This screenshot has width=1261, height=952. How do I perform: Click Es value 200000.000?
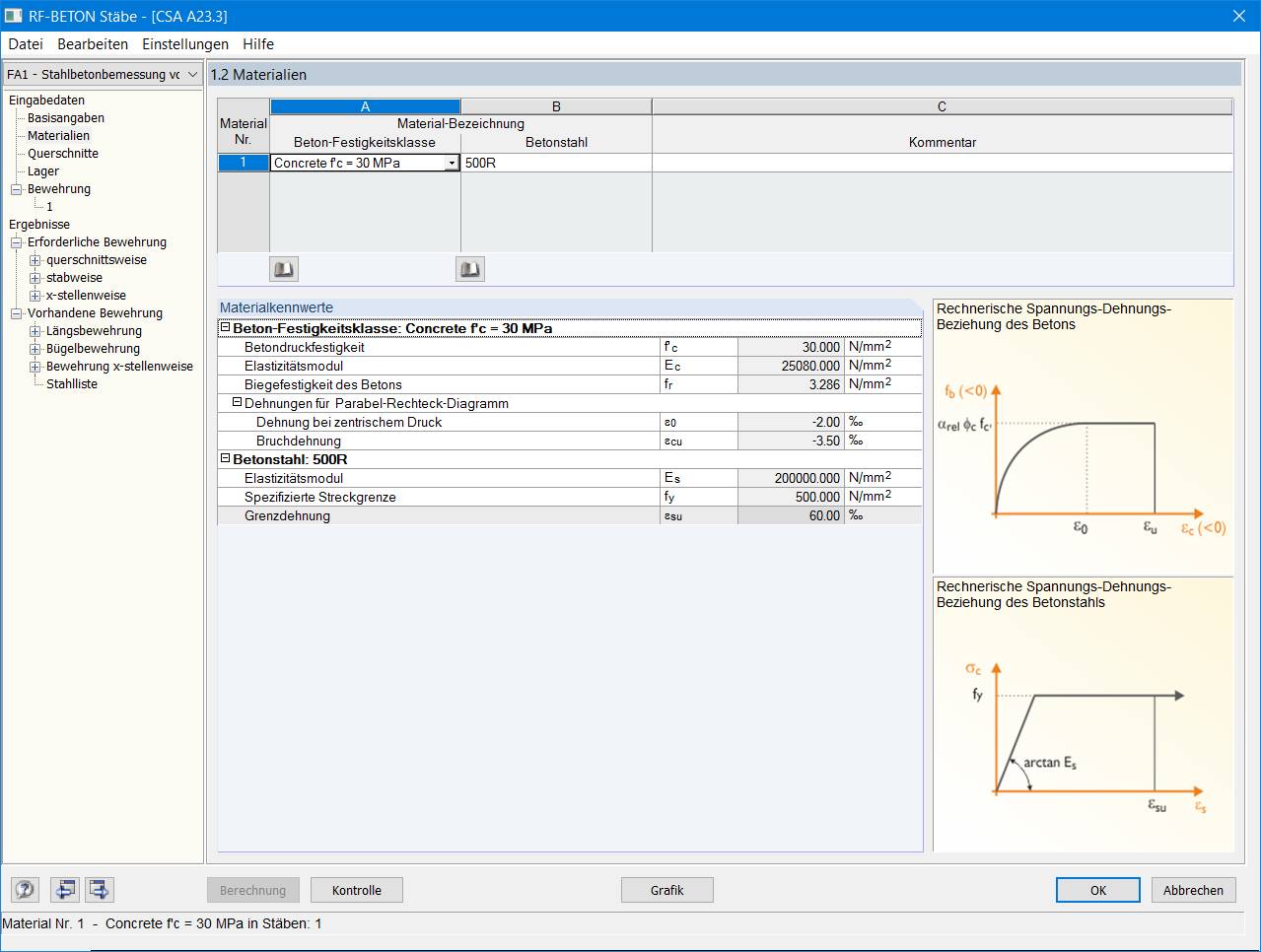pyautogui.click(x=791, y=478)
